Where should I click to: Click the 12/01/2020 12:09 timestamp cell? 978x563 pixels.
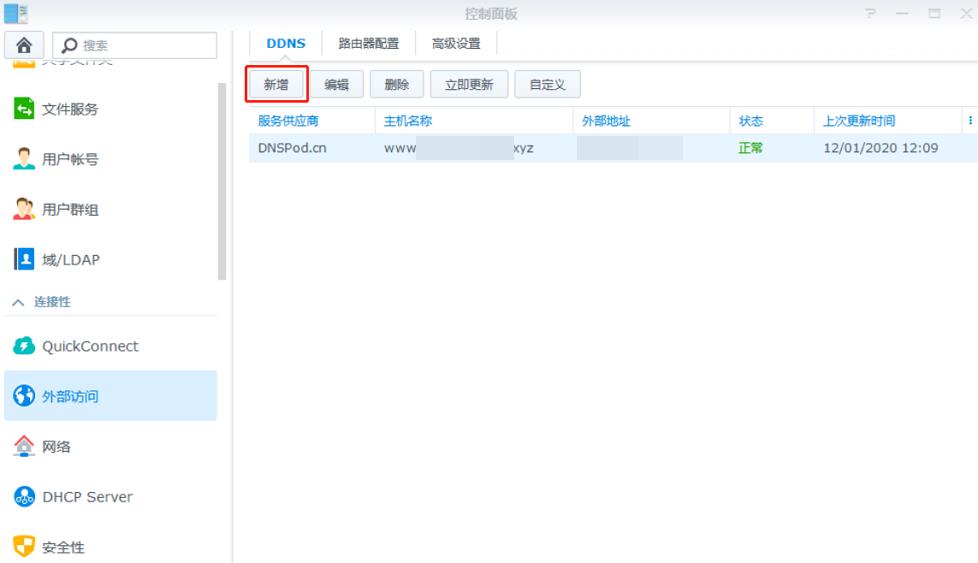tap(881, 148)
